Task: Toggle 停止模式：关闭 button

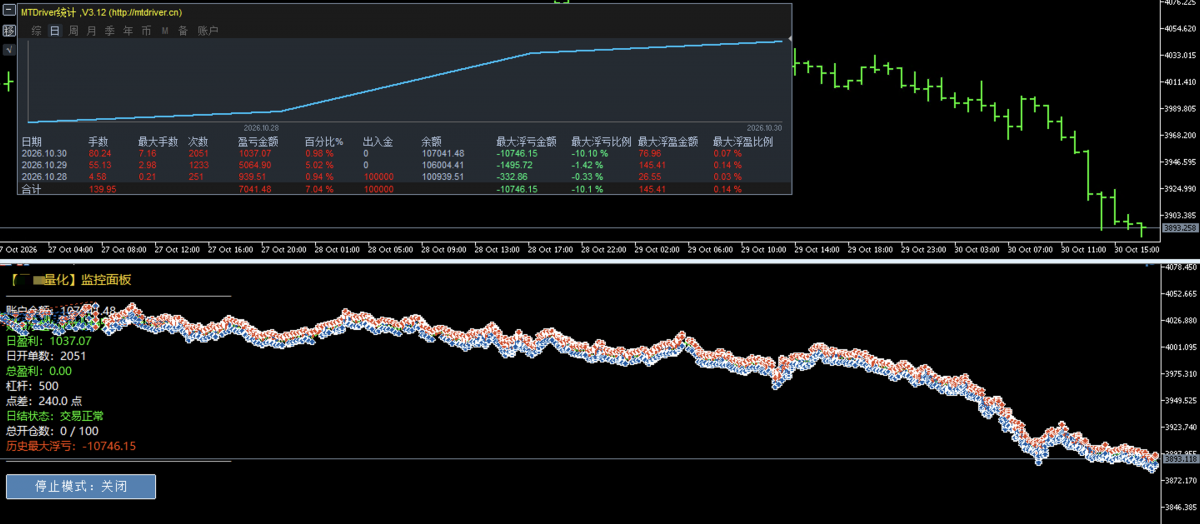Action: point(81,486)
